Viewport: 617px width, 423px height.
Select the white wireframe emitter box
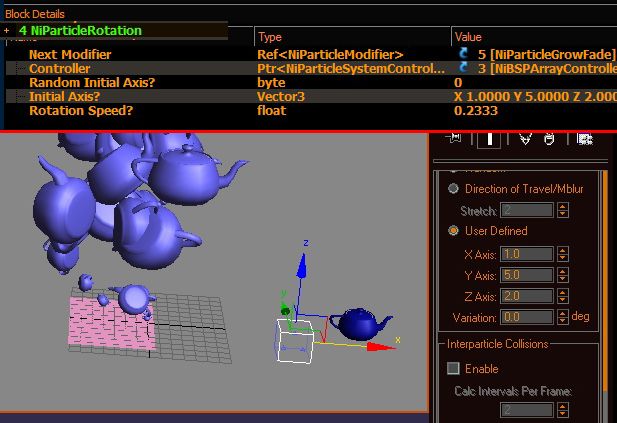pyautogui.click(x=294, y=341)
